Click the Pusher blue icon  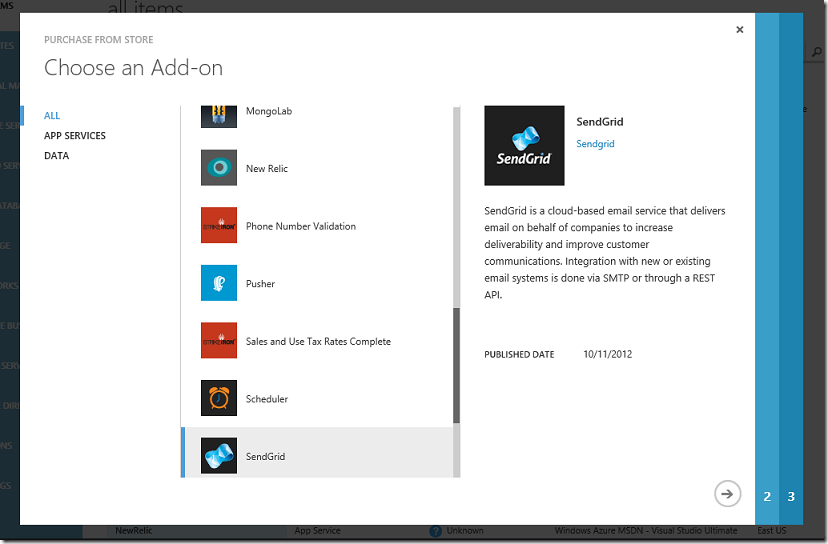click(x=219, y=283)
